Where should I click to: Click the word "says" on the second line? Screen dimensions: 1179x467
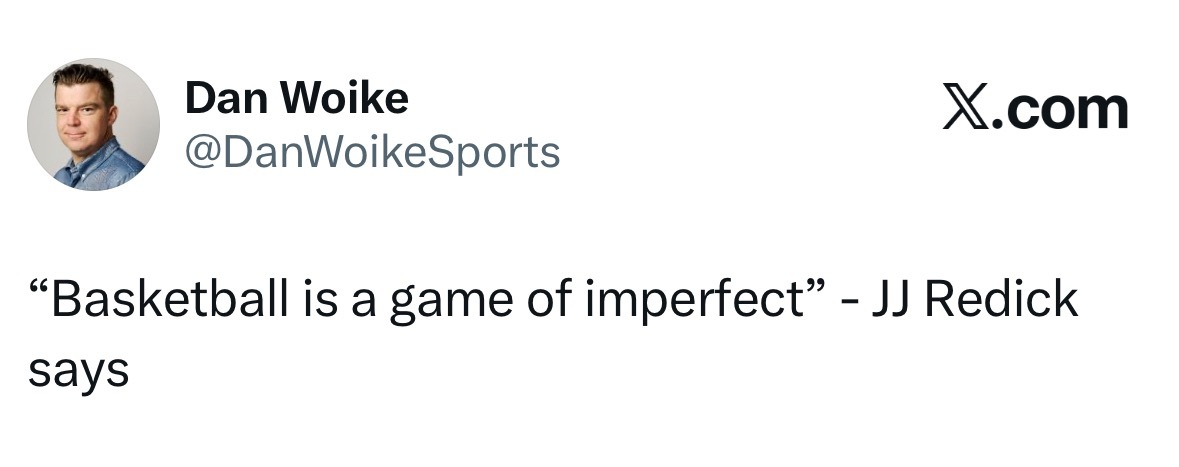pos(77,372)
